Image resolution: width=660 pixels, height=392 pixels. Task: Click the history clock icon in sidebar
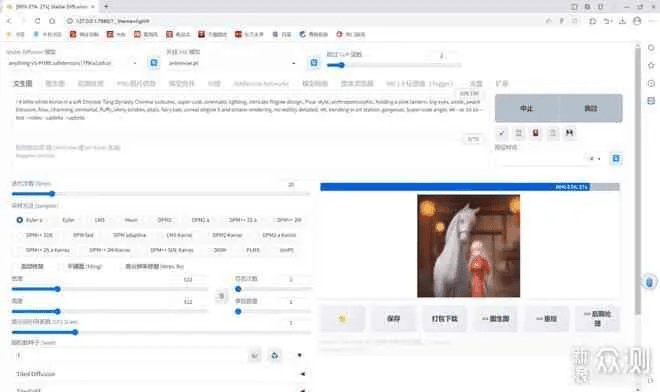[651, 83]
